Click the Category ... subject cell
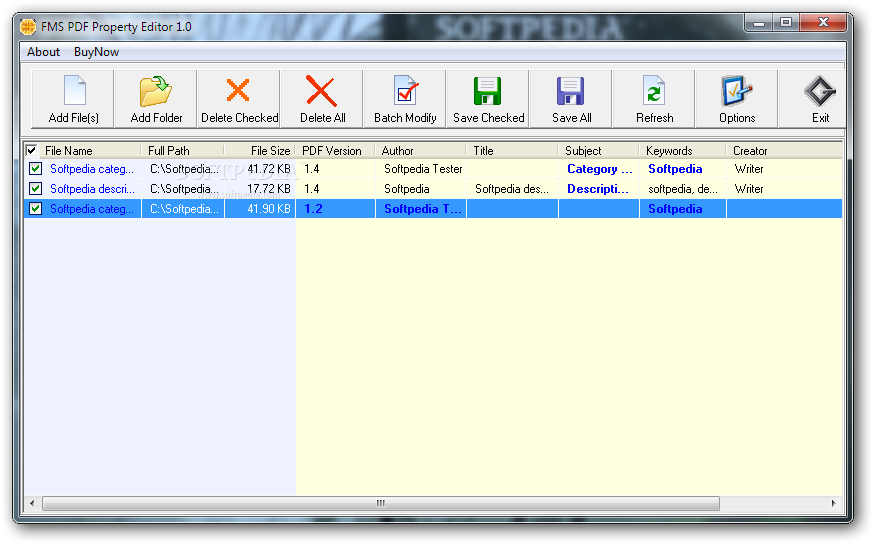This screenshot has width=874, height=544. pos(600,168)
